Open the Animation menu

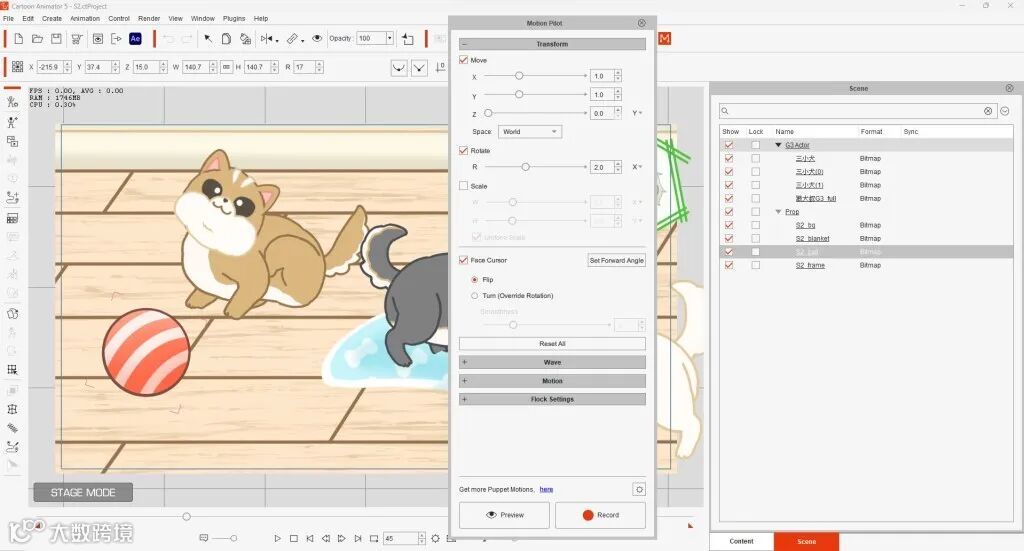pos(85,18)
